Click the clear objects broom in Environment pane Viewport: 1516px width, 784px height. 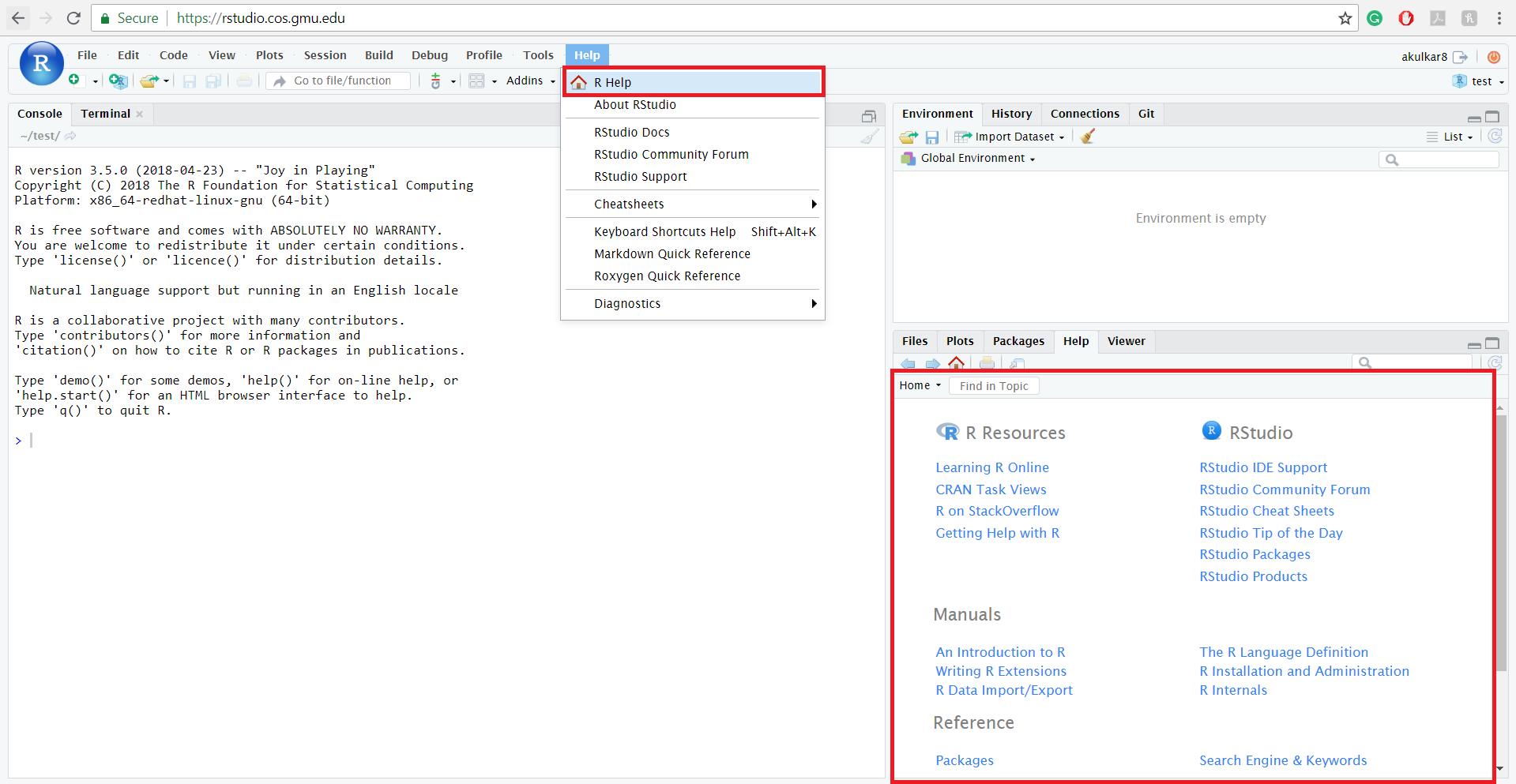(1088, 137)
